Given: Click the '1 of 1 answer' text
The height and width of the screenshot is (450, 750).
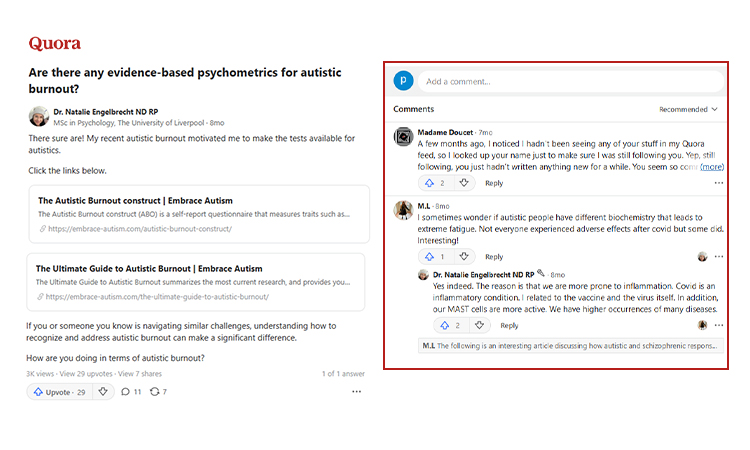Looking at the screenshot, I should [x=343, y=374].
